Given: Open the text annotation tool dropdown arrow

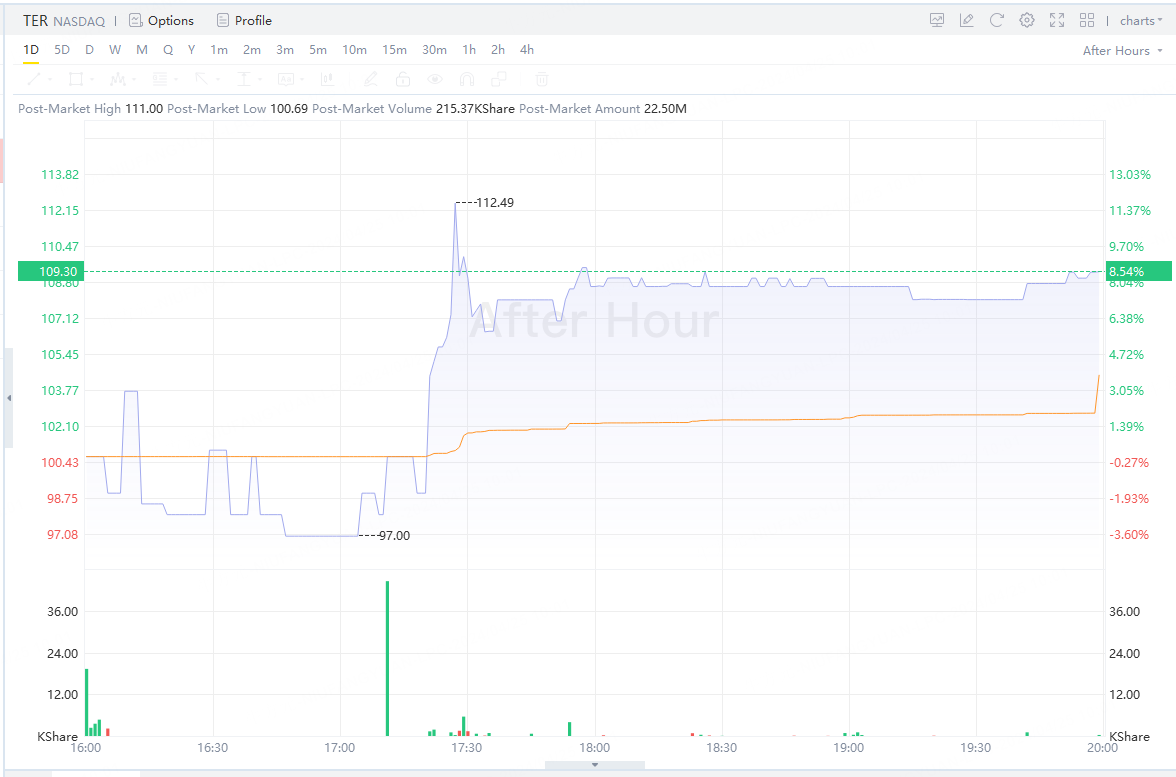Looking at the screenshot, I should 302,80.
